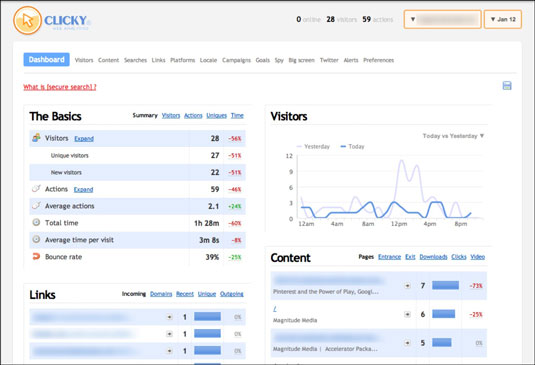The image size is (535, 365).
Task: Open the Preferences navigation tab
Action: click(379, 60)
